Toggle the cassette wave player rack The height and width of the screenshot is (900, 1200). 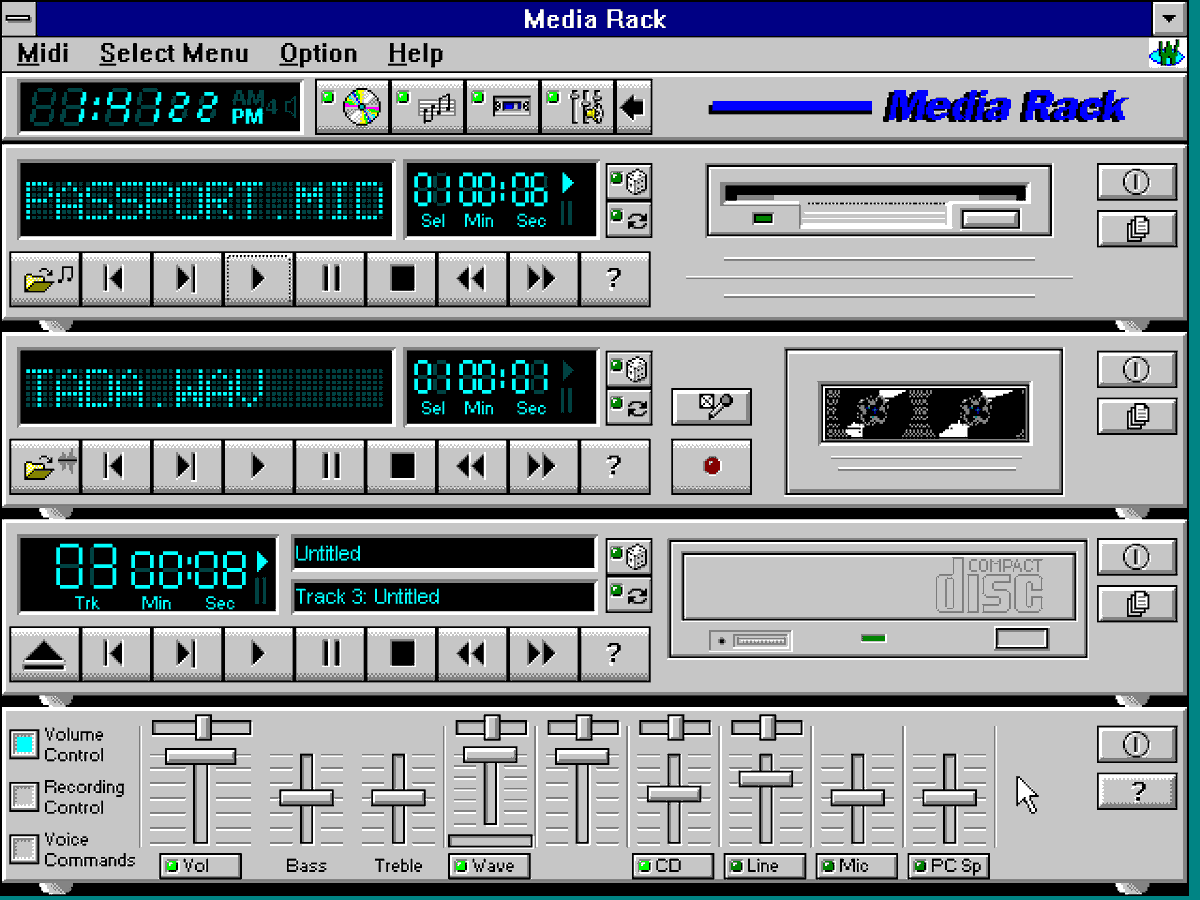click(503, 107)
